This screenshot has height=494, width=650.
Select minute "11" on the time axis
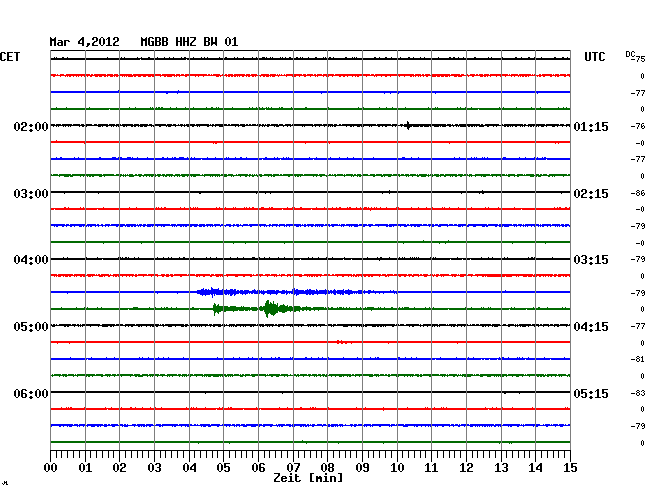[x=431, y=467]
